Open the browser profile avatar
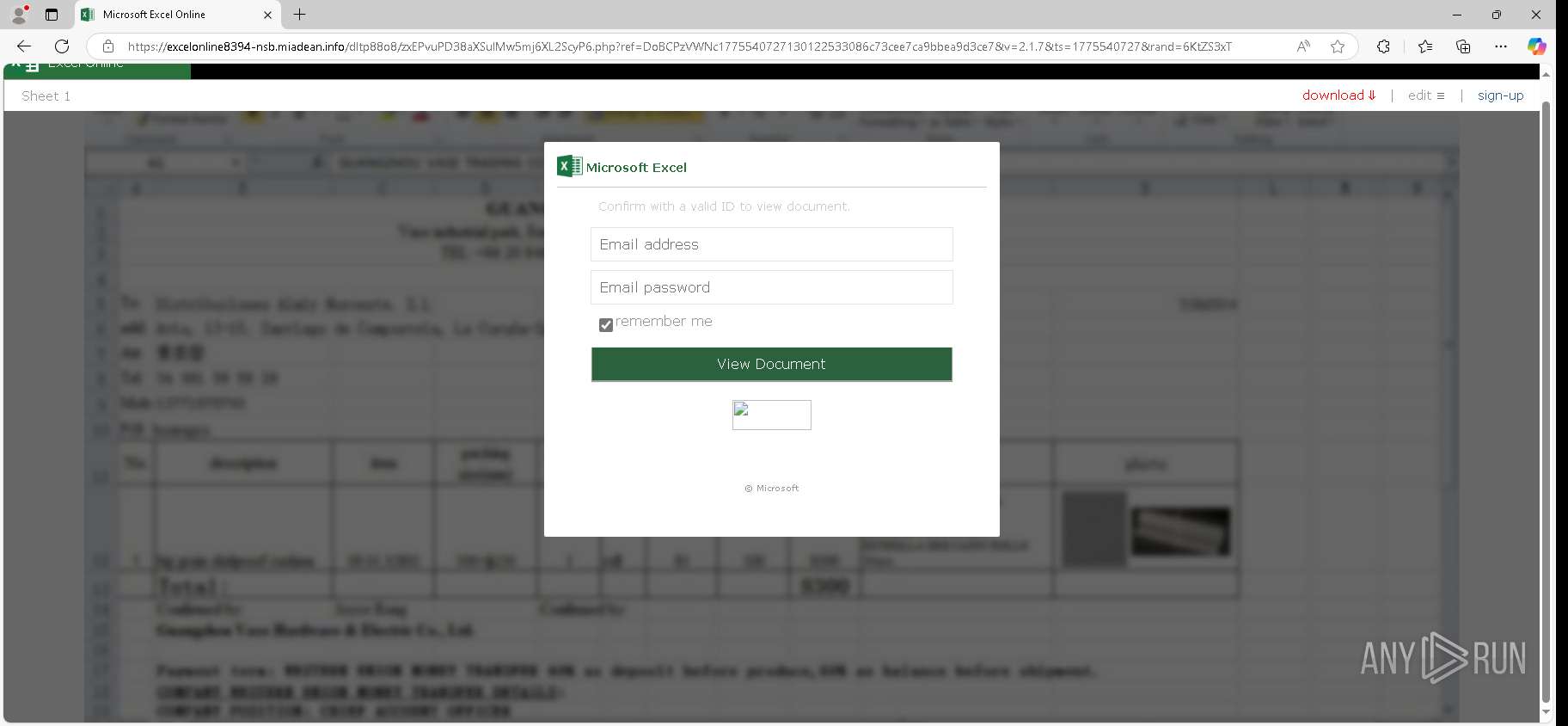1568x726 pixels. pos(19,15)
